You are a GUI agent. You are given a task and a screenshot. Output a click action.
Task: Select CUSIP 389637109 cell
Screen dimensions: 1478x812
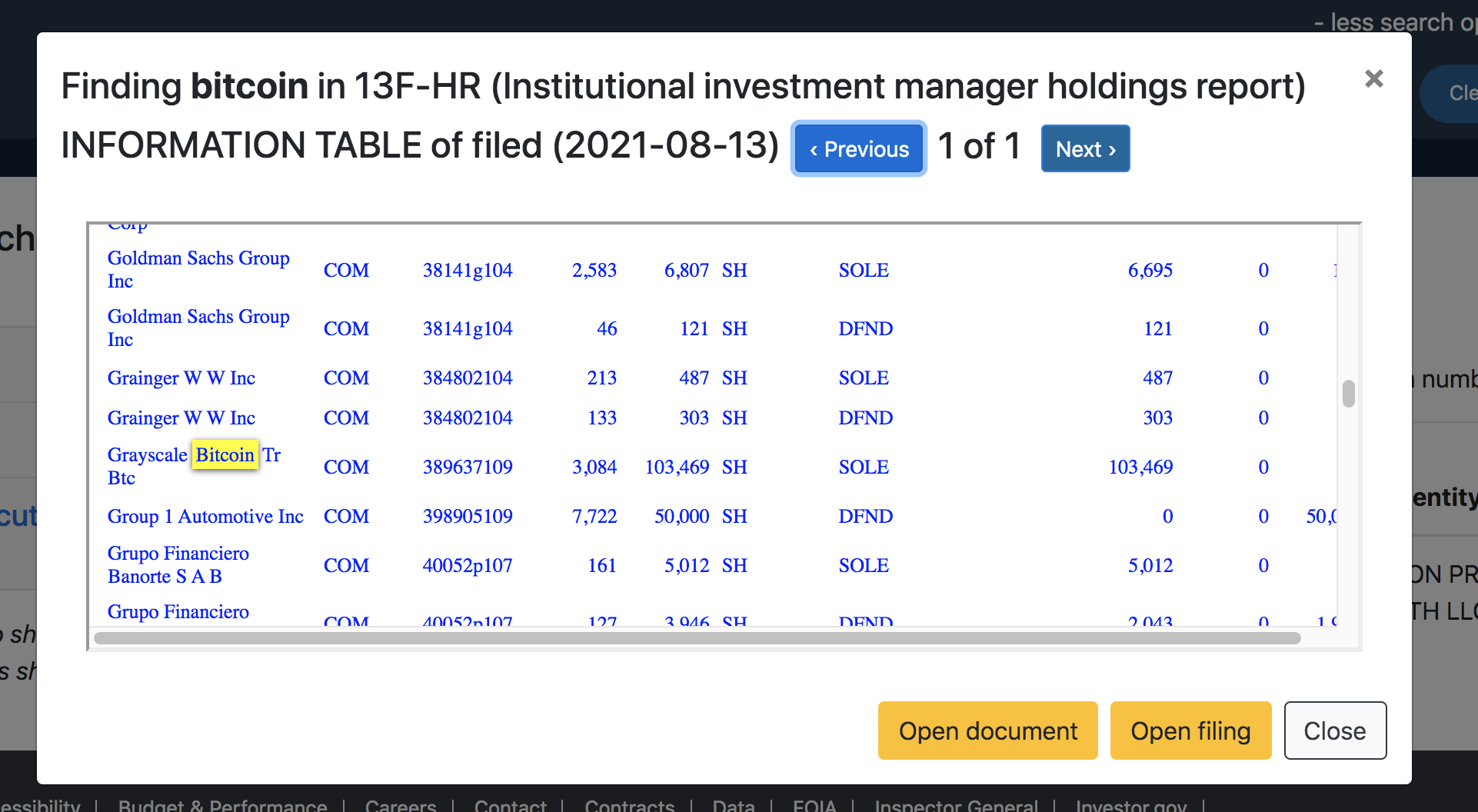[468, 467]
